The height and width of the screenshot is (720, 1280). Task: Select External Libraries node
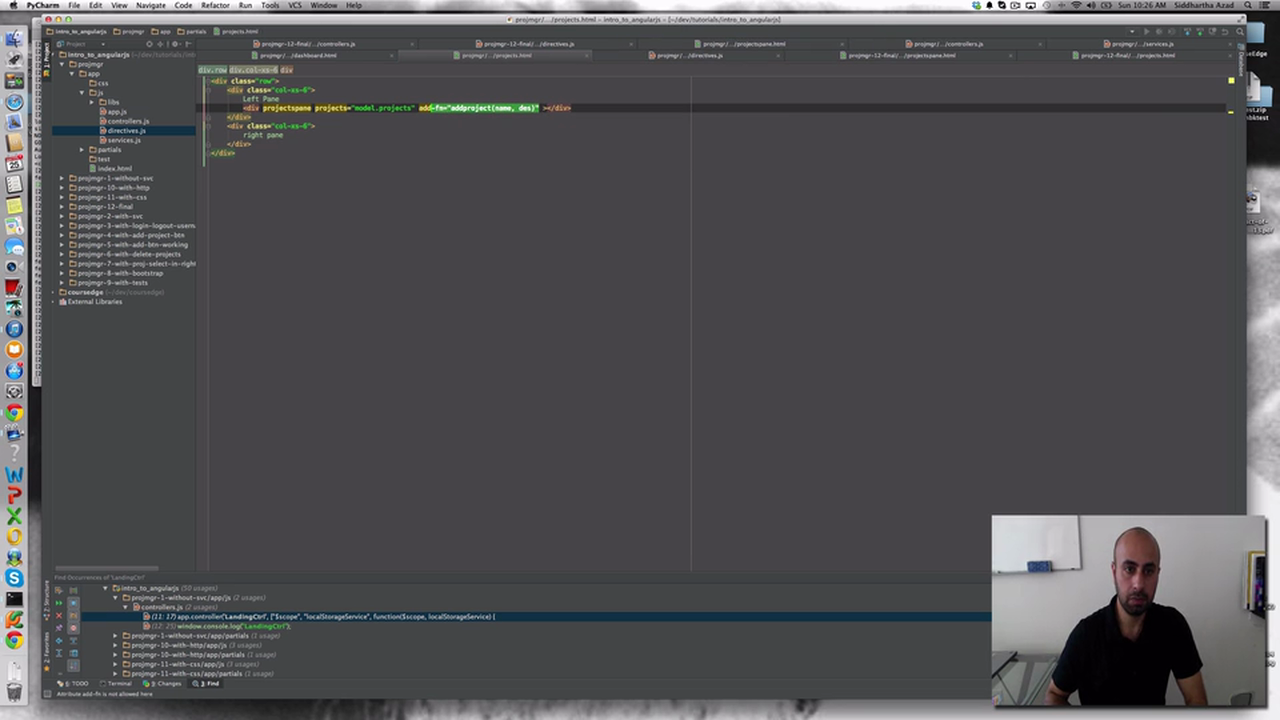94,302
